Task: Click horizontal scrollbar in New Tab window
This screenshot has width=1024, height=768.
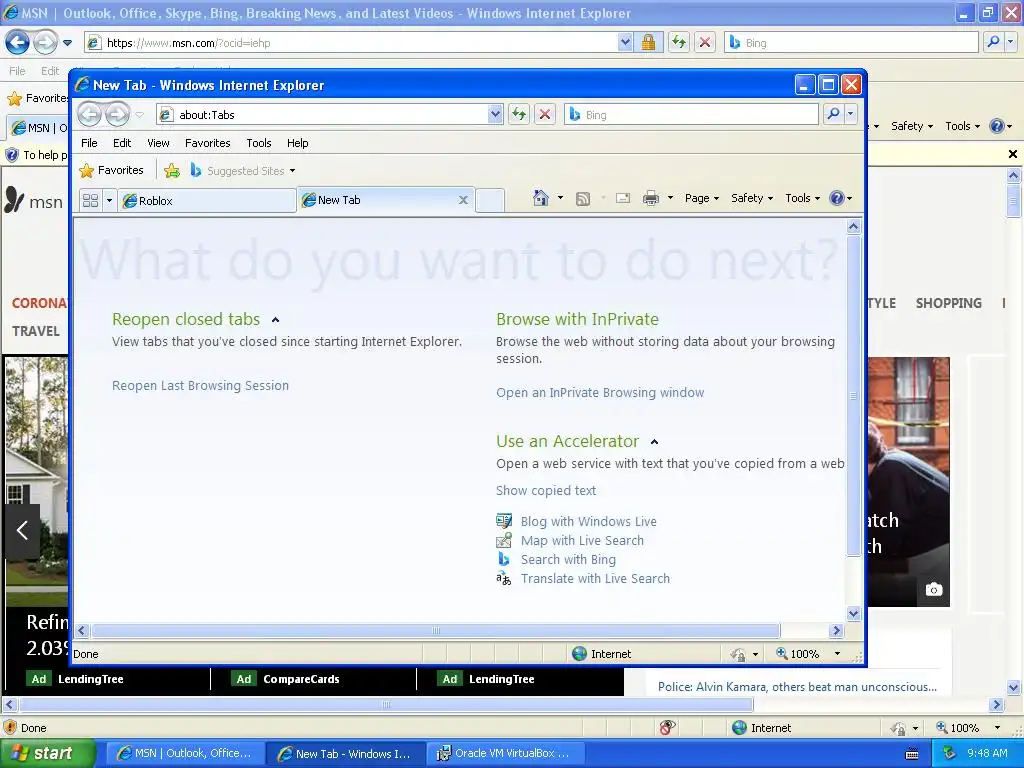Action: pyautogui.click(x=436, y=631)
